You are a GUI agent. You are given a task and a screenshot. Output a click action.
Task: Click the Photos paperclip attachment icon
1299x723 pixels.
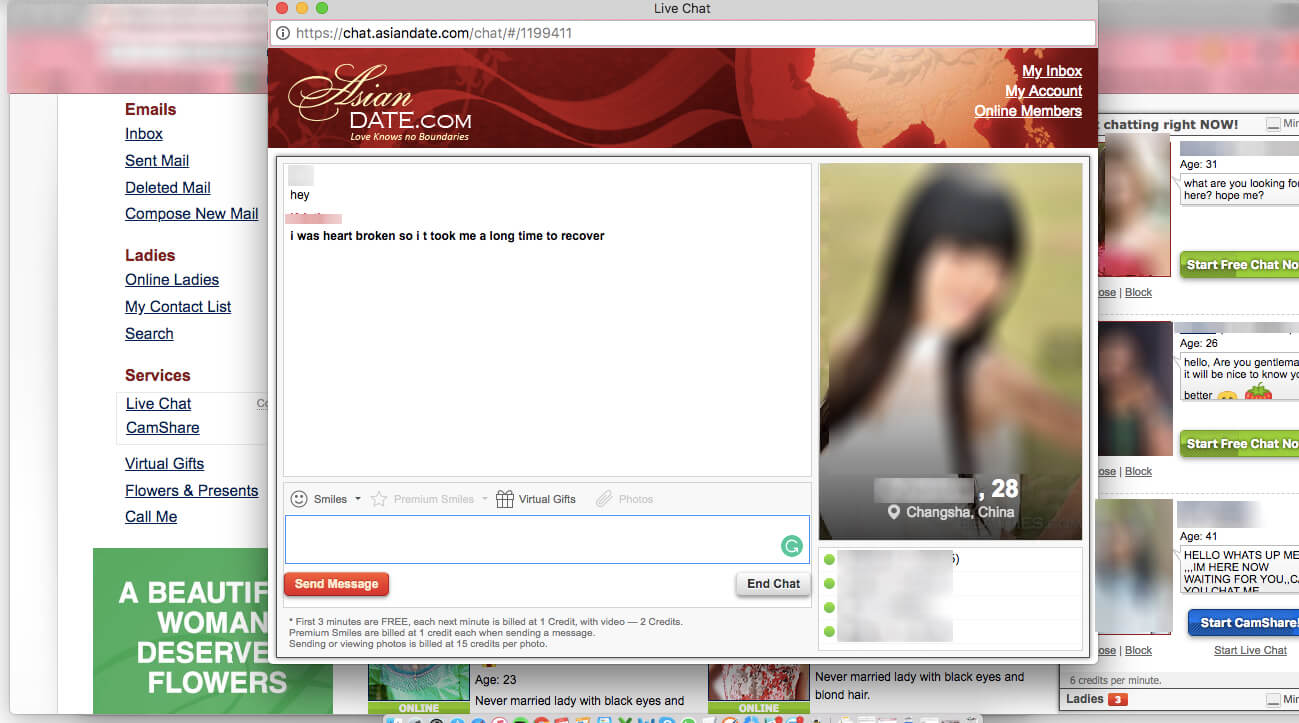coord(603,499)
